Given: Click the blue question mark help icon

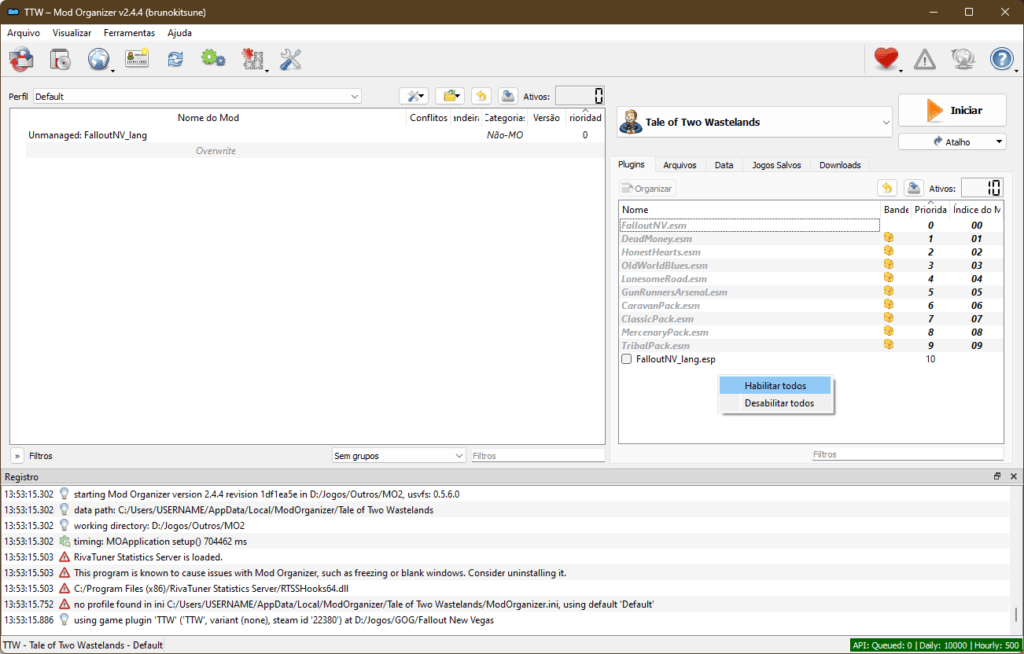Looking at the screenshot, I should [x=1001, y=60].
